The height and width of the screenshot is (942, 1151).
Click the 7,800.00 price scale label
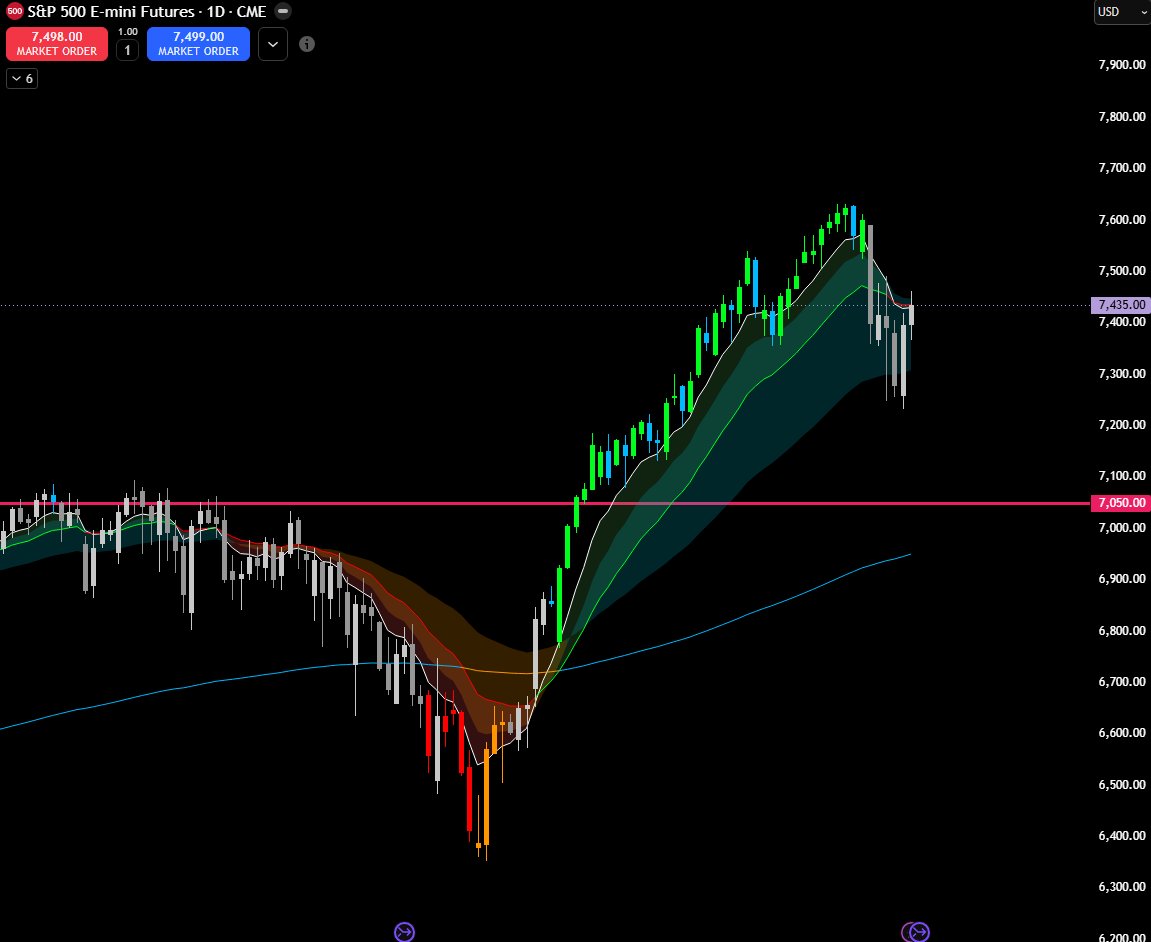pos(1122,116)
